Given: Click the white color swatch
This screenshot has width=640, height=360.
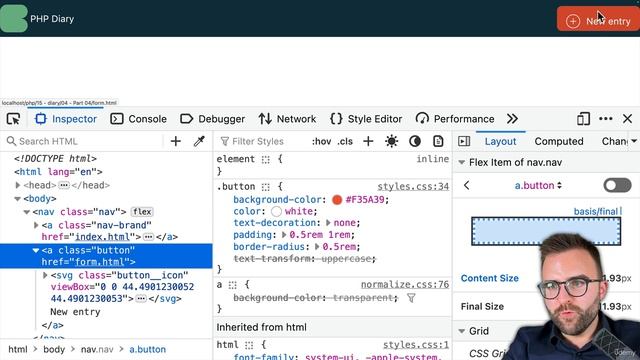Looking at the screenshot, I should [x=276, y=211].
